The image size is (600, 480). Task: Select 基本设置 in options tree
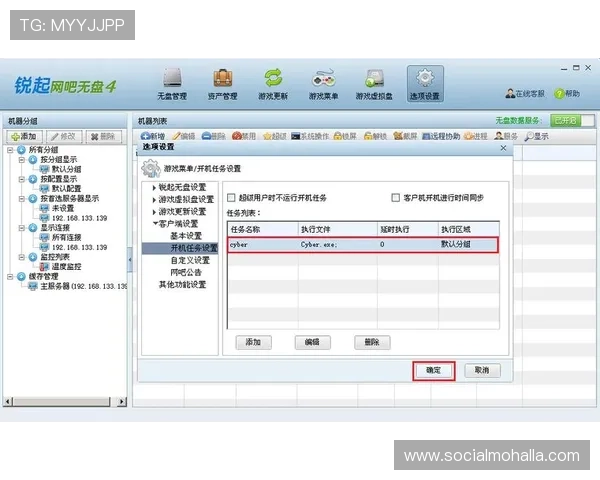pyautogui.click(x=186, y=236)
